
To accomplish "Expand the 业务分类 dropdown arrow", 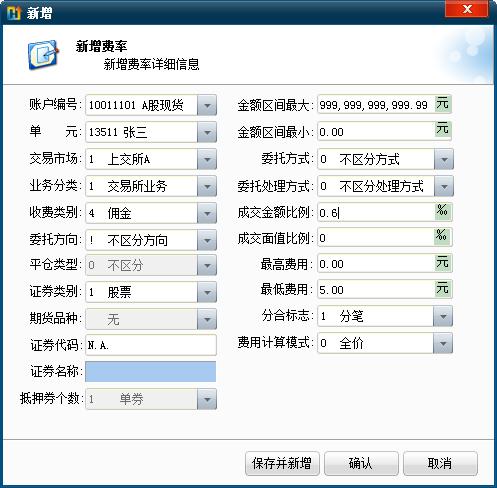I will [x=207, y=186].
